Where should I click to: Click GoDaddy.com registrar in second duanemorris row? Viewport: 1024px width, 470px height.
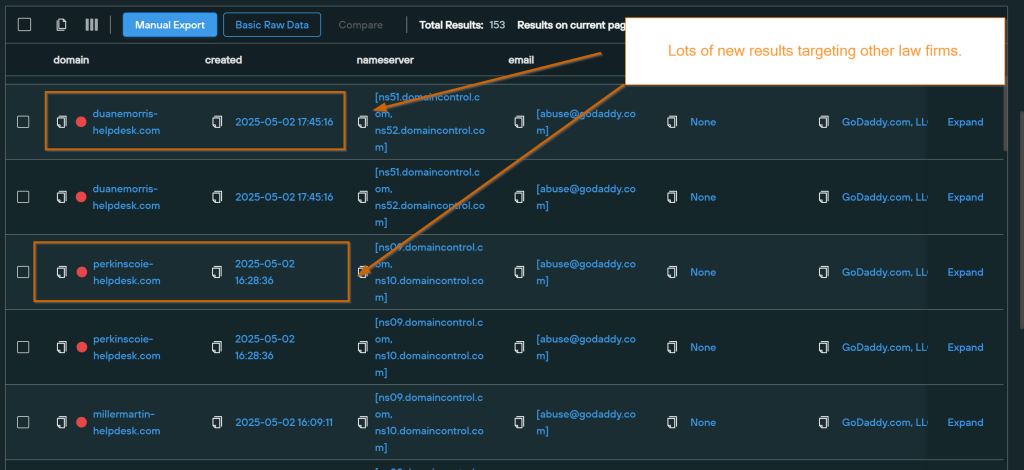point(885,197)
